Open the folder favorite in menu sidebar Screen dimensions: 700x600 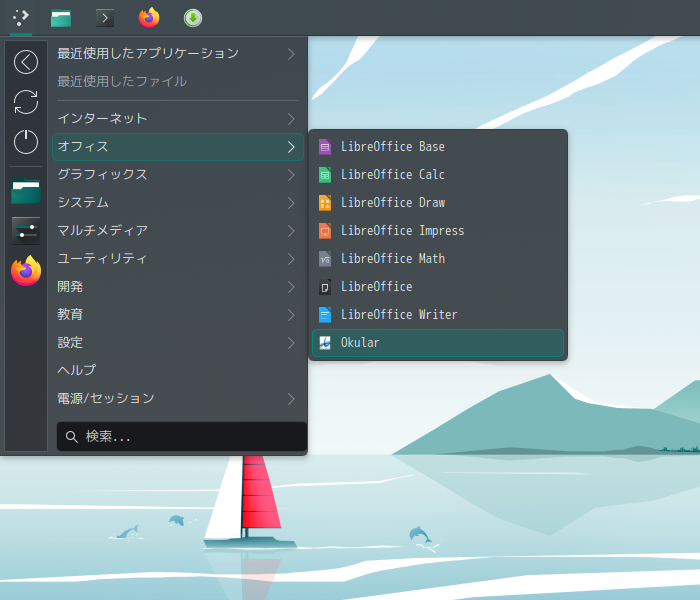coord(26,191)
